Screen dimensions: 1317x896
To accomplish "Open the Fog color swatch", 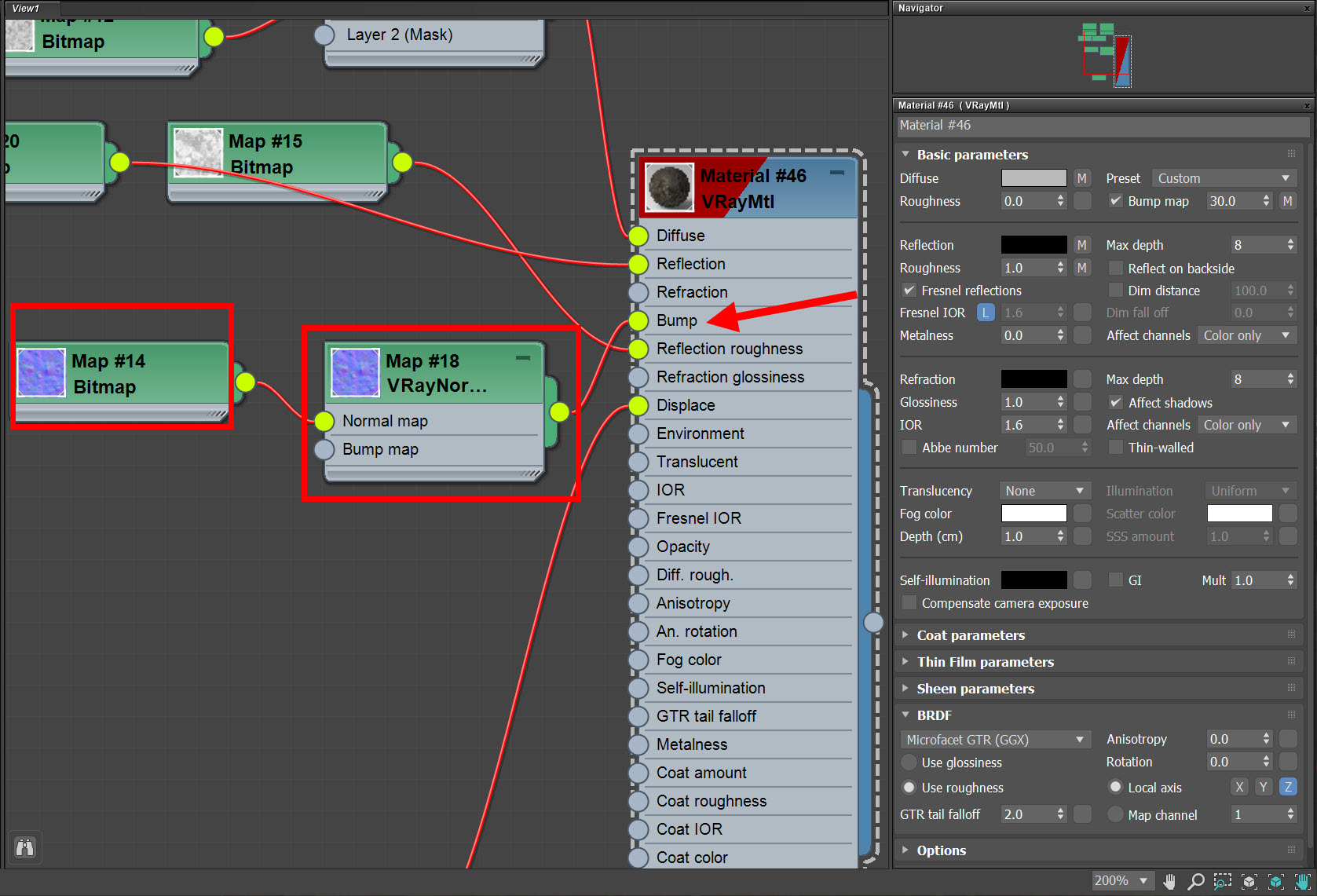I will tap(1033, 514).
